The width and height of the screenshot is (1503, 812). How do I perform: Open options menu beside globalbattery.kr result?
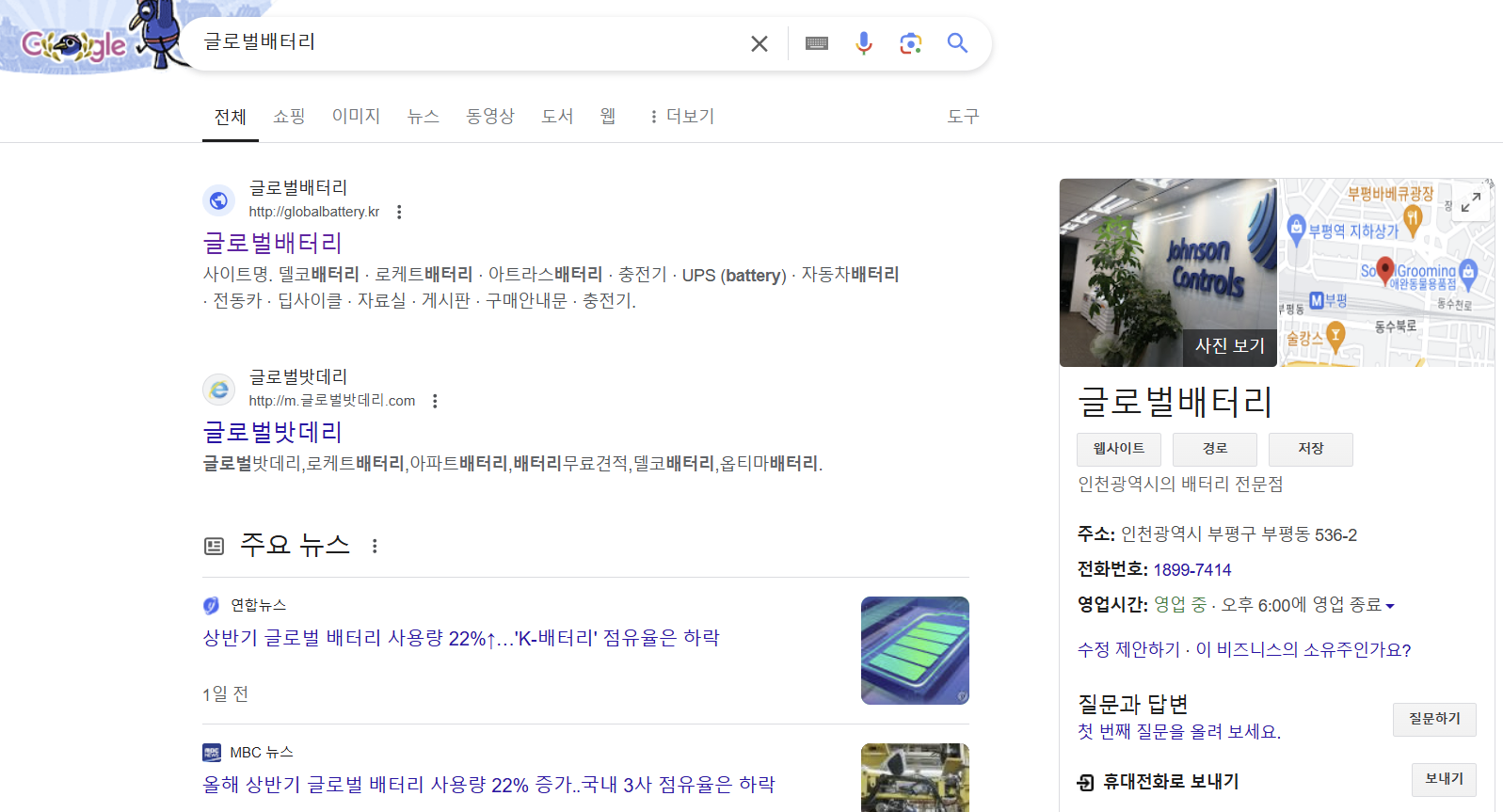click(399, 213)
